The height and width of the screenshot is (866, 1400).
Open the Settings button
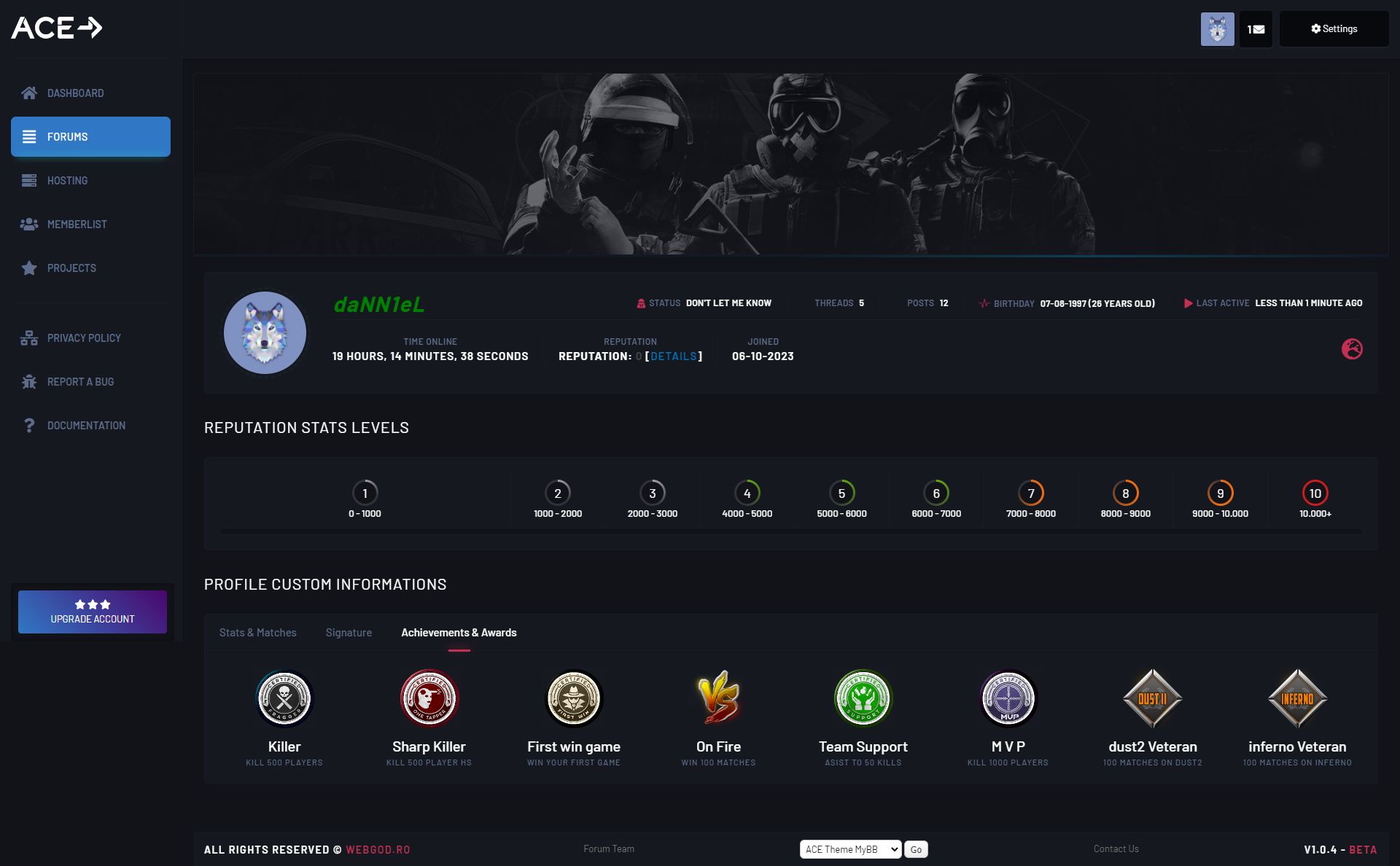pyautogui.click(x=1334, y=29)
